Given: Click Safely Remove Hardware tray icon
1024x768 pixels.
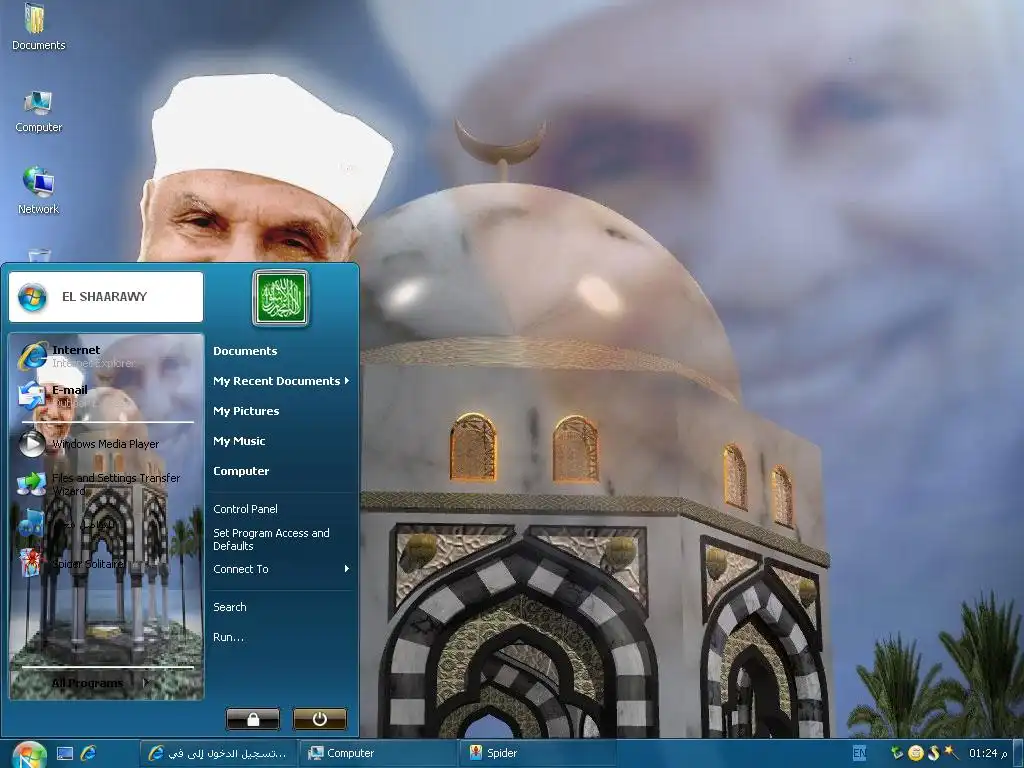Looking at the screenshot, I should (898, 754).
